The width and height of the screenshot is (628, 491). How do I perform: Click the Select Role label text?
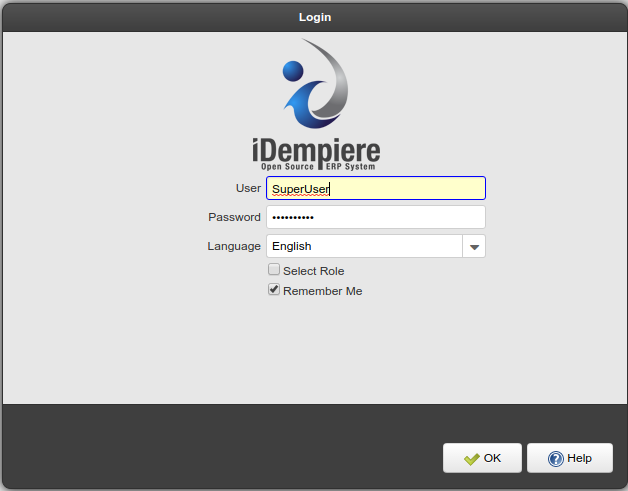click(313, 271)
